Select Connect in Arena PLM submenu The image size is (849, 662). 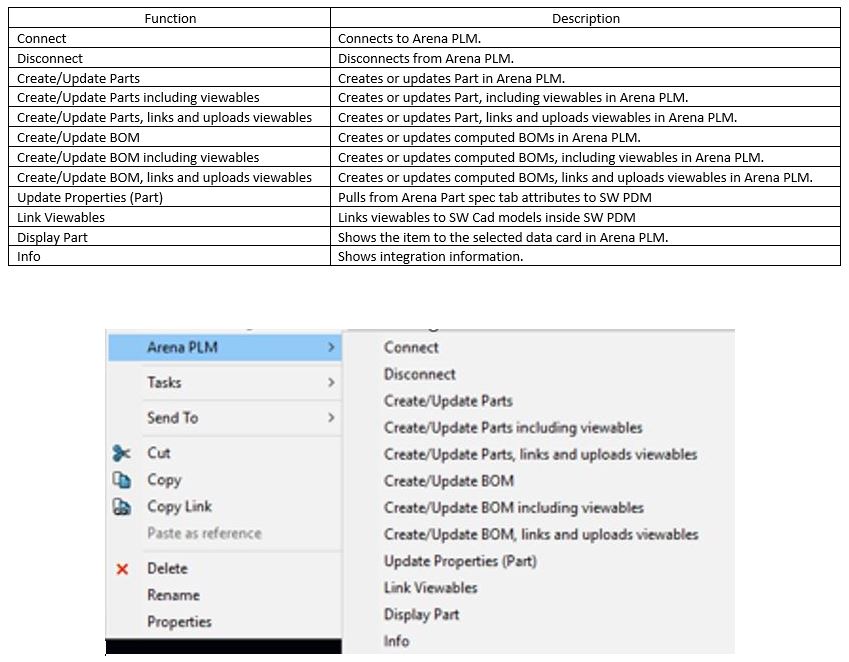point(411,348)
